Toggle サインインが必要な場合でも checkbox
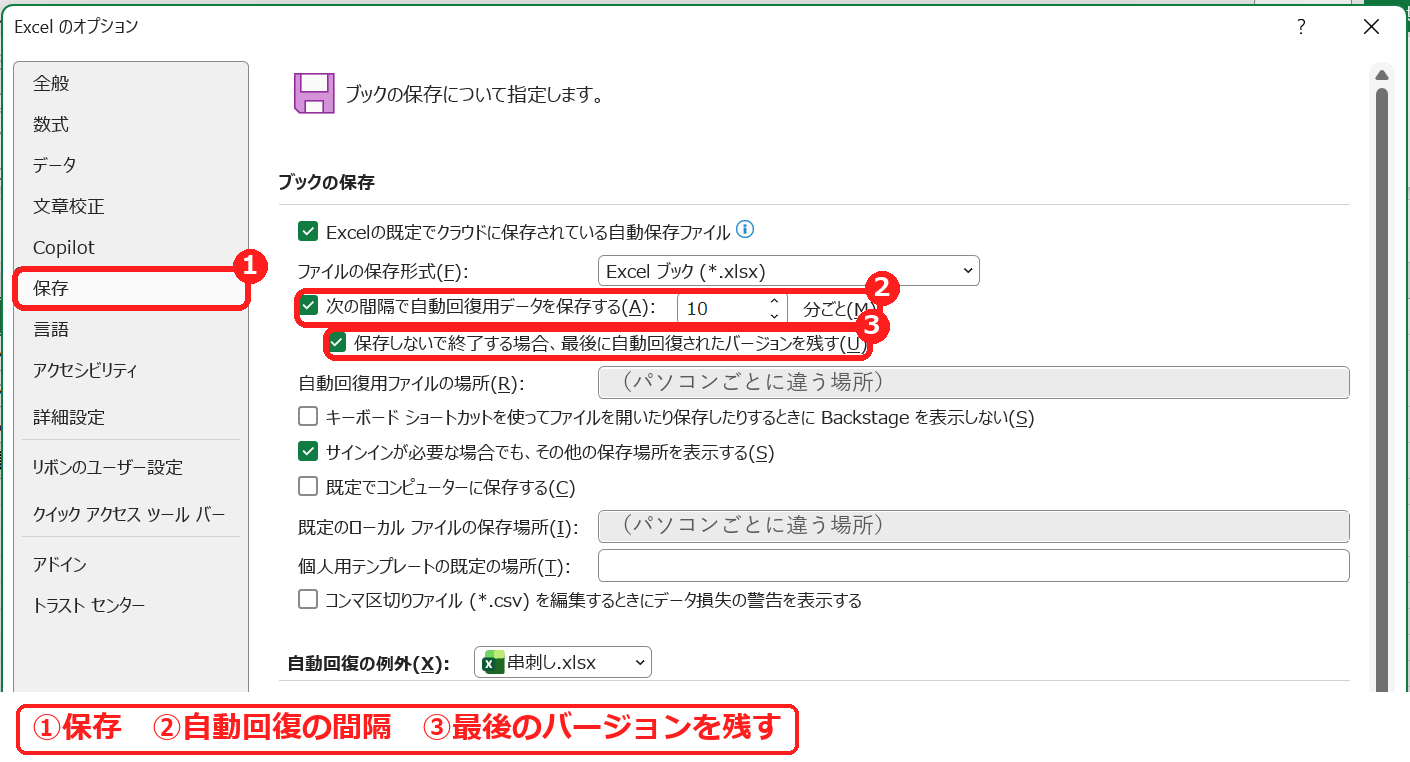Viewport: 1410px width, 762px height. (308, 452)
